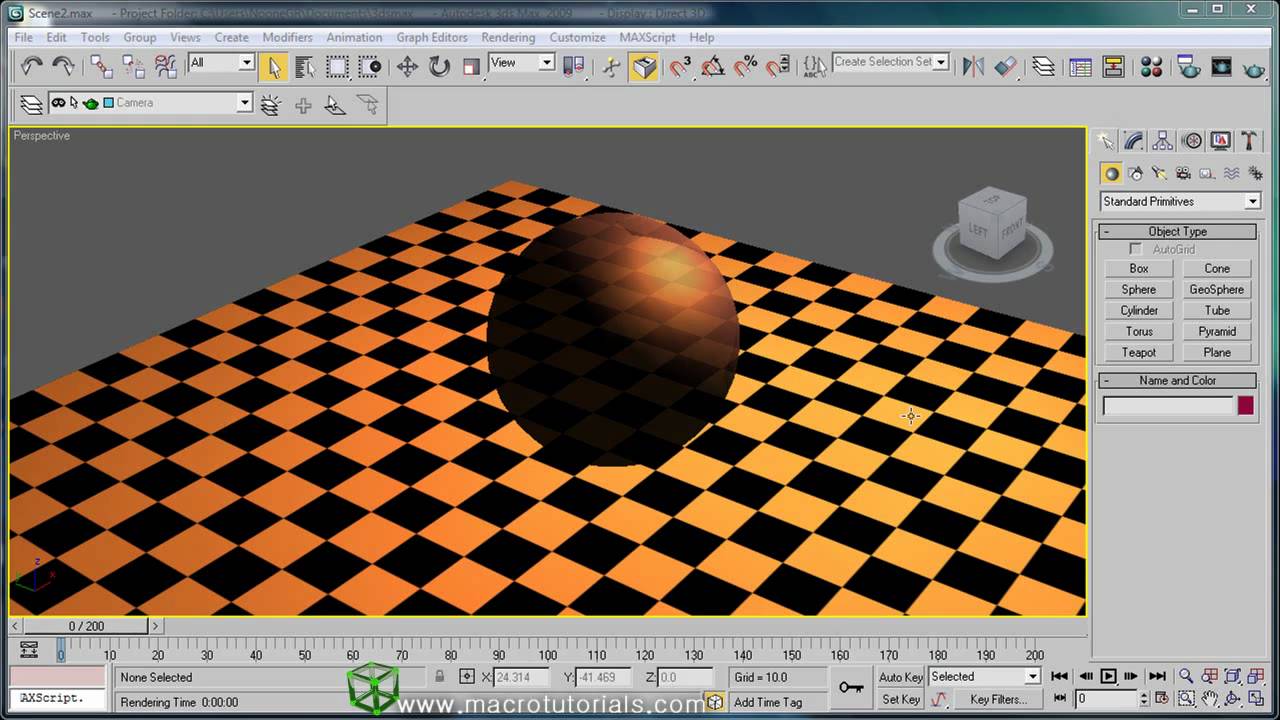Toggle Angle Snap on the toolbar
This screenshot has width=1280, height=720.
tap(713, 67)
